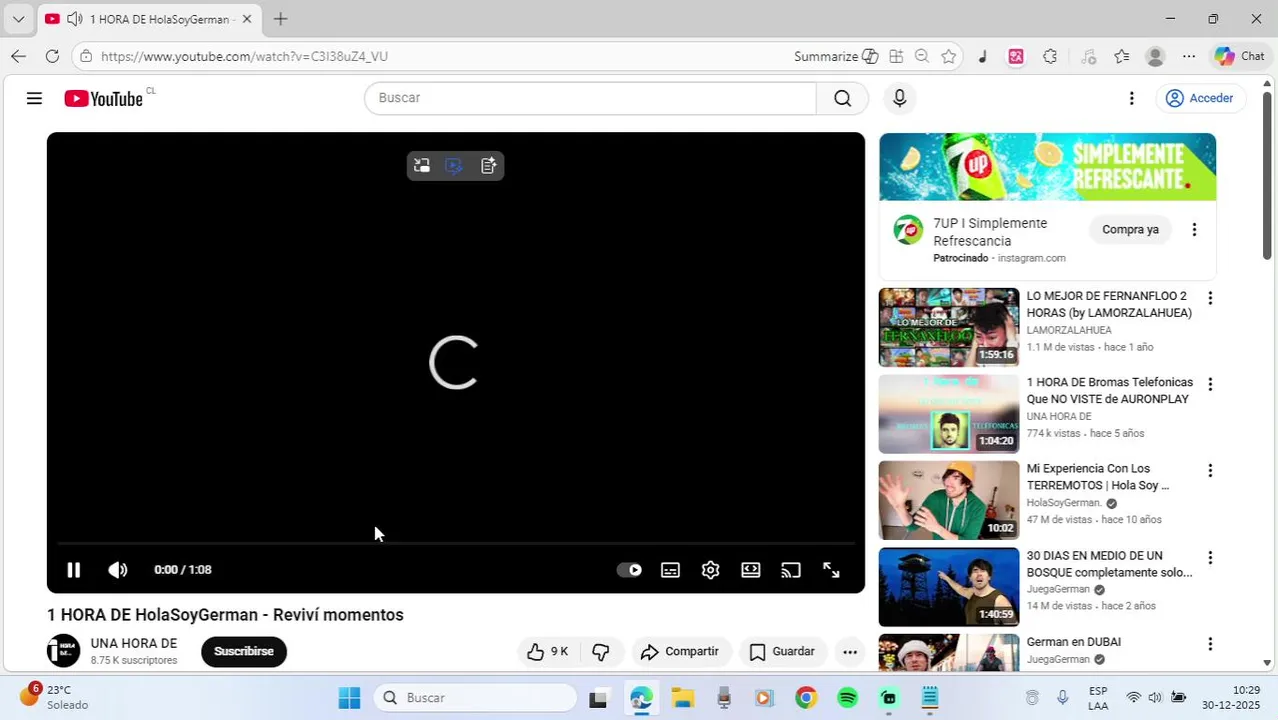This screenshot has width=1278, height=720.
Task: Open options for 30 DIAS BOSQUE video
Action: 1210,557
